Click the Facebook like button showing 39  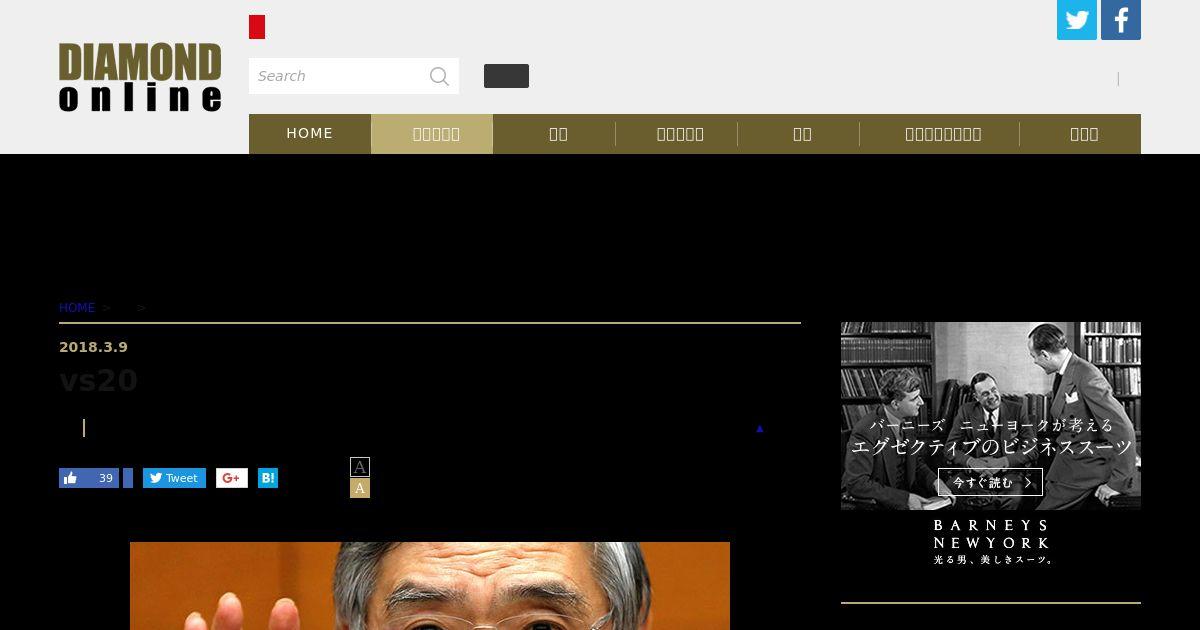pos(89,478)
